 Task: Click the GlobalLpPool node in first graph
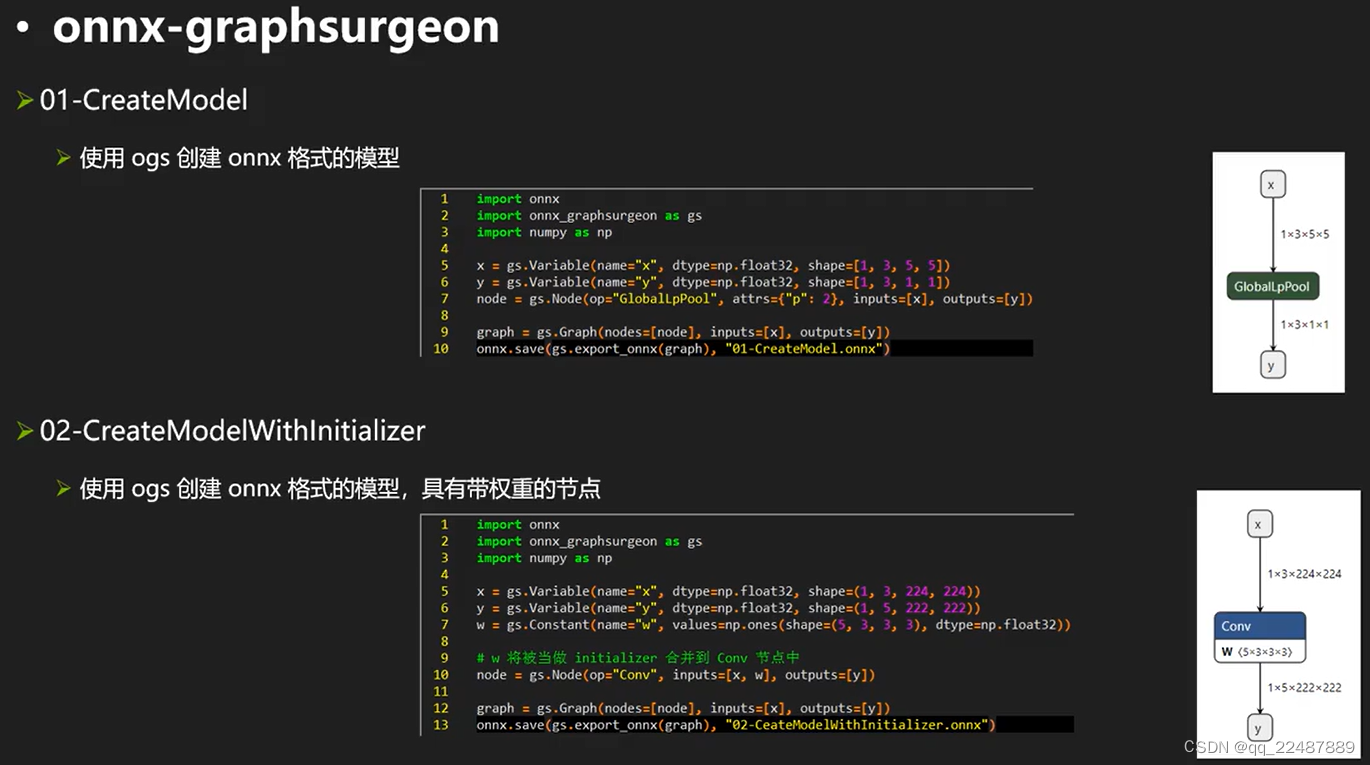pyautogui.click(x=1272, y=287)
